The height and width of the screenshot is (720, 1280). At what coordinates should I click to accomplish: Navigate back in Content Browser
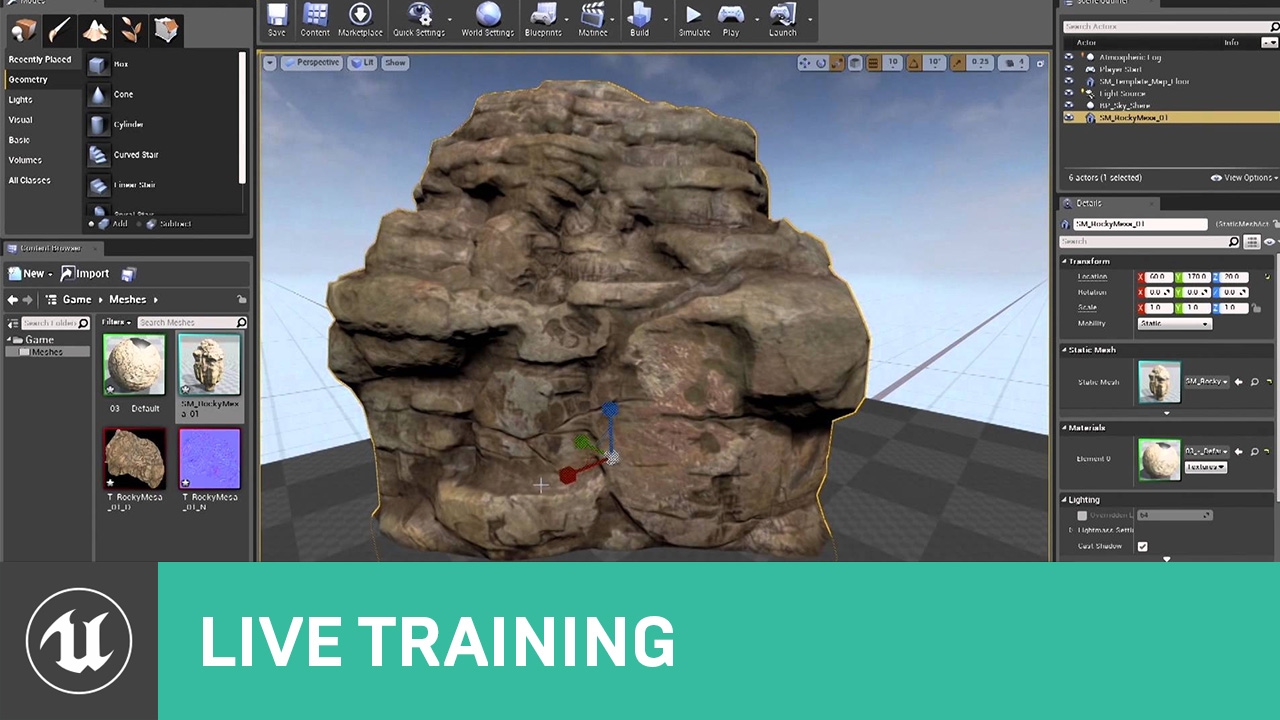click(13, 299)
